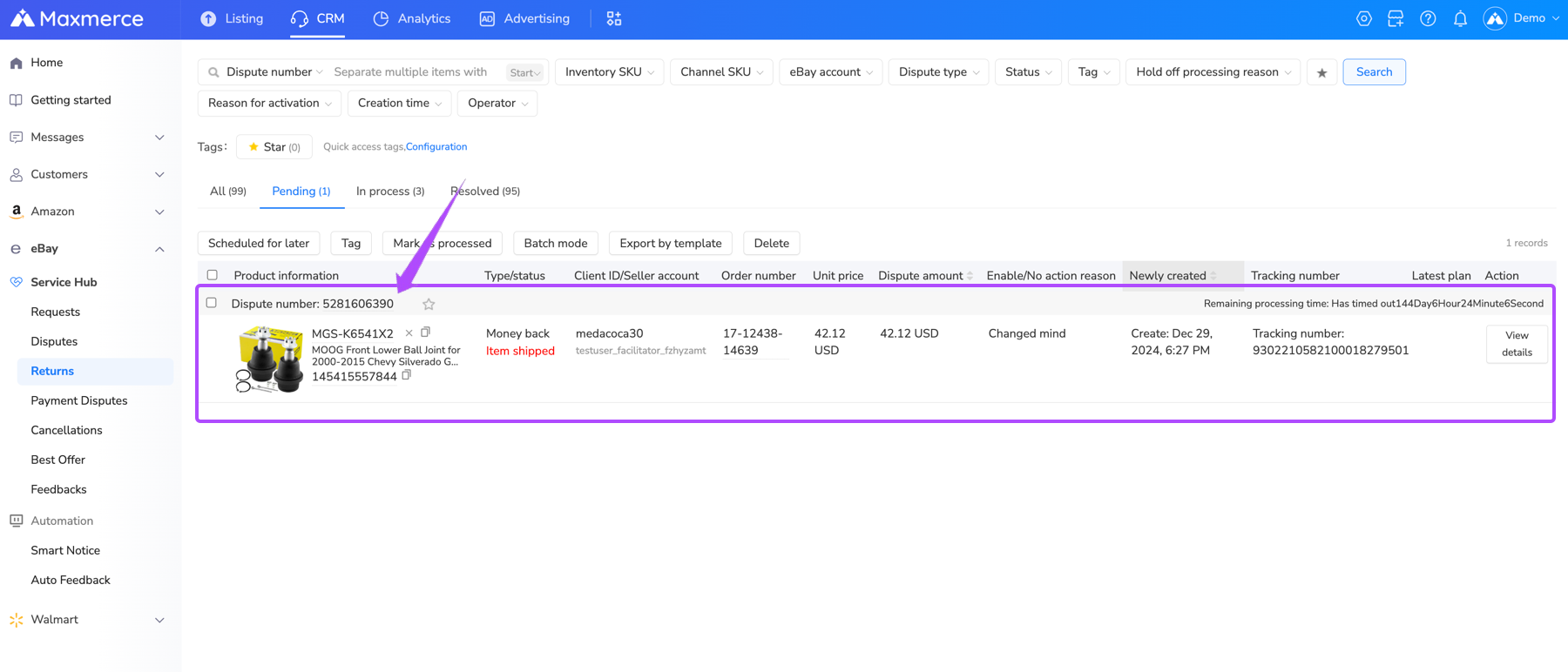Viewport: 1568px width, 672px height.
Task: Select all rows checkbox in table header
Action: (x=212, y=275)
